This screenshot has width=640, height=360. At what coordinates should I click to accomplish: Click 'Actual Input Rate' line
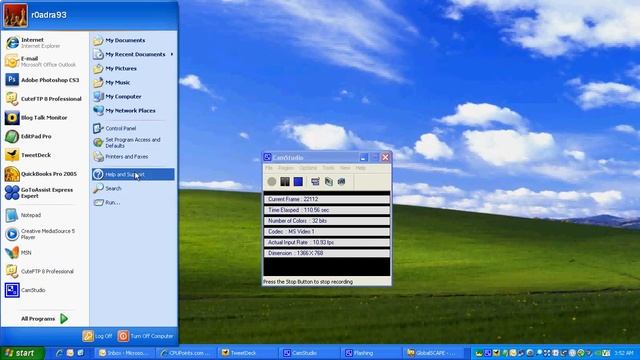(327, 242)
